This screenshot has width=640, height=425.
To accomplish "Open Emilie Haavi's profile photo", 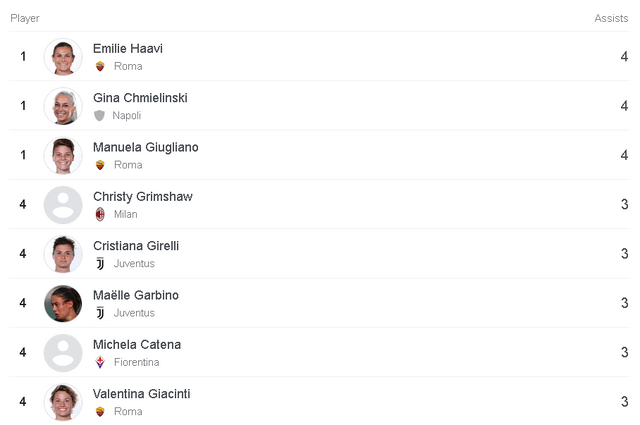I will click(x=63, y=57).
